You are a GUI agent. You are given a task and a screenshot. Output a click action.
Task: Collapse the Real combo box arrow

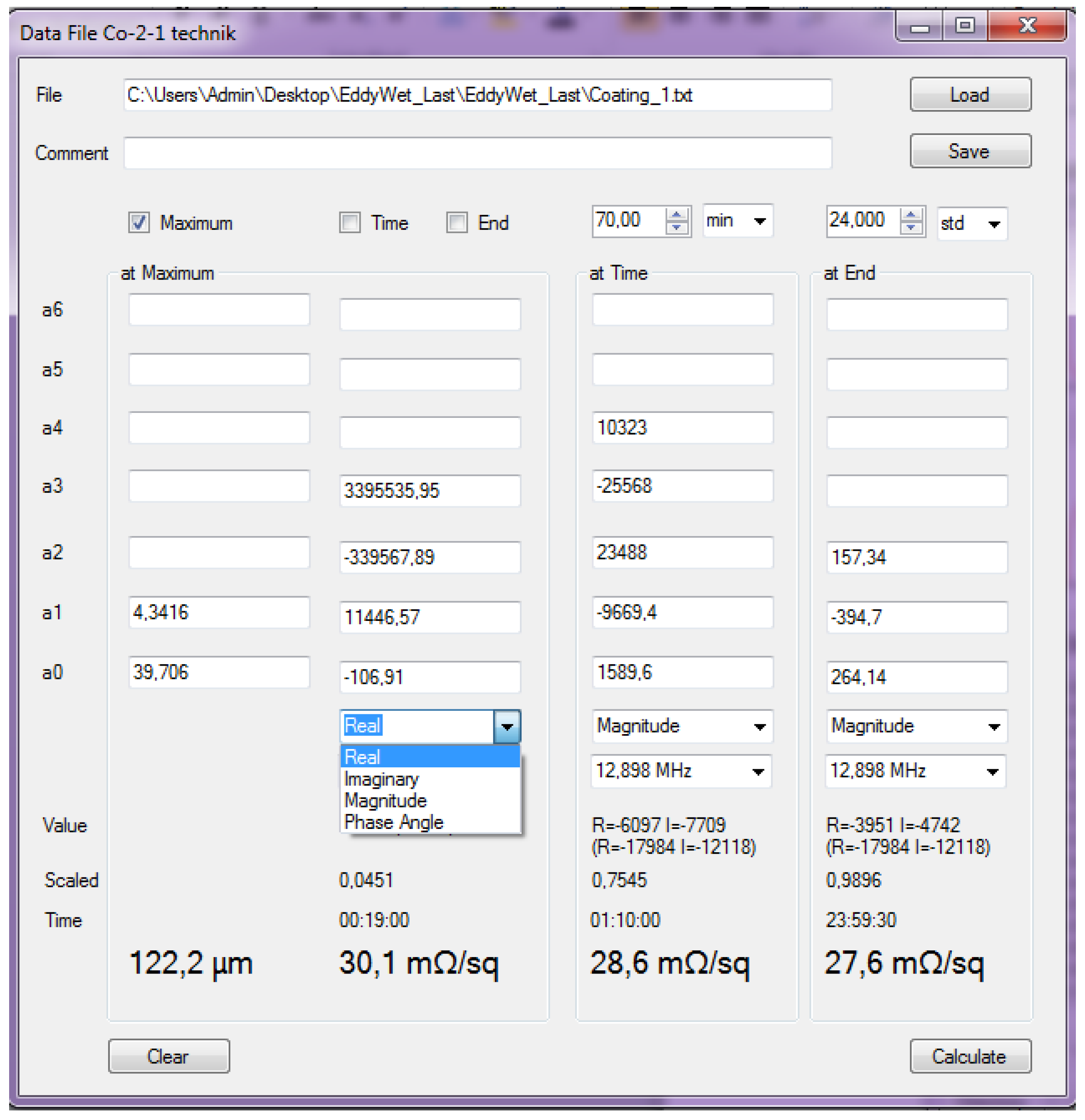point(506,726)
